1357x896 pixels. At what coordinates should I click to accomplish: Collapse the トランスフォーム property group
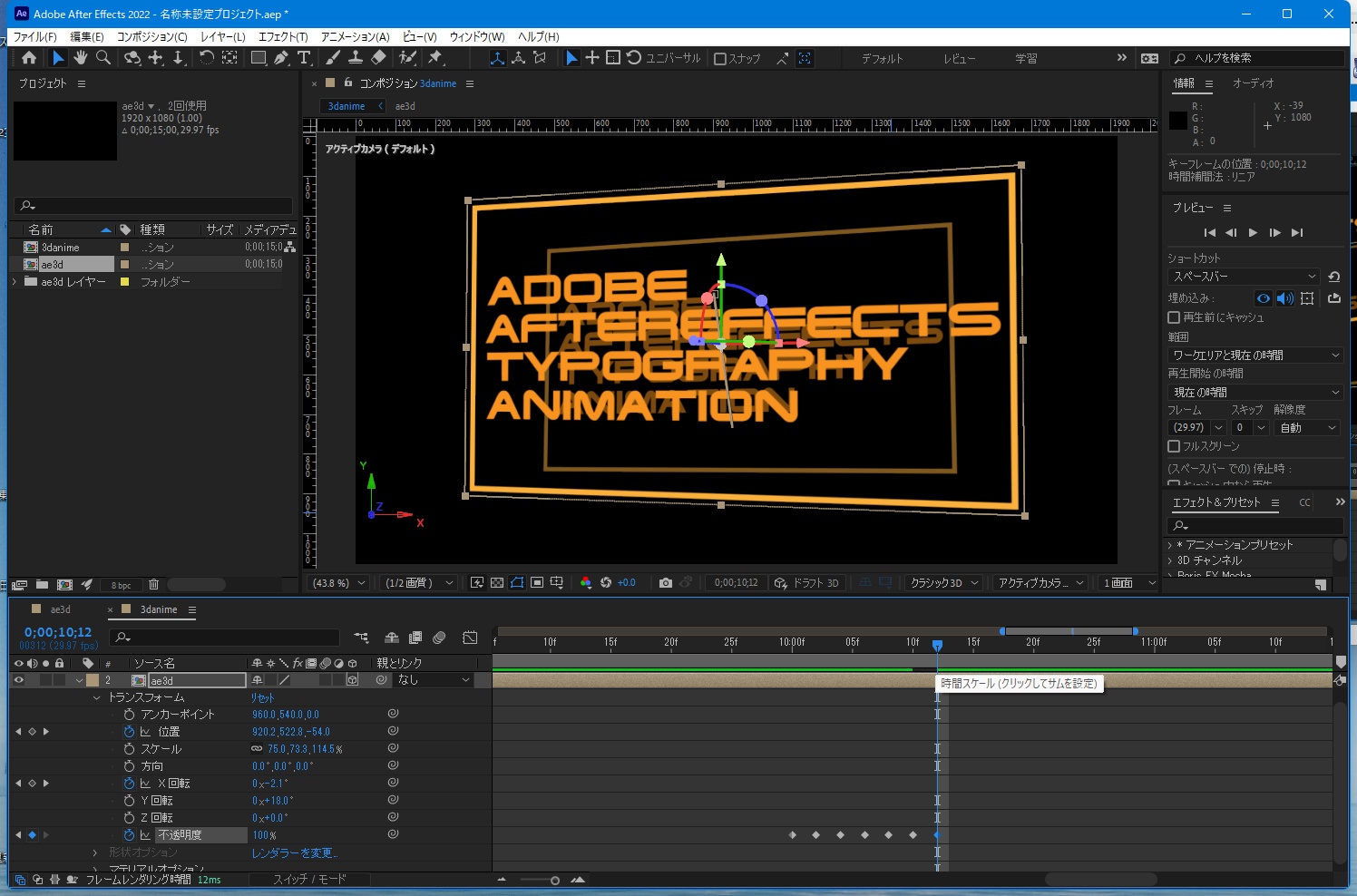(x=96, y=698)
